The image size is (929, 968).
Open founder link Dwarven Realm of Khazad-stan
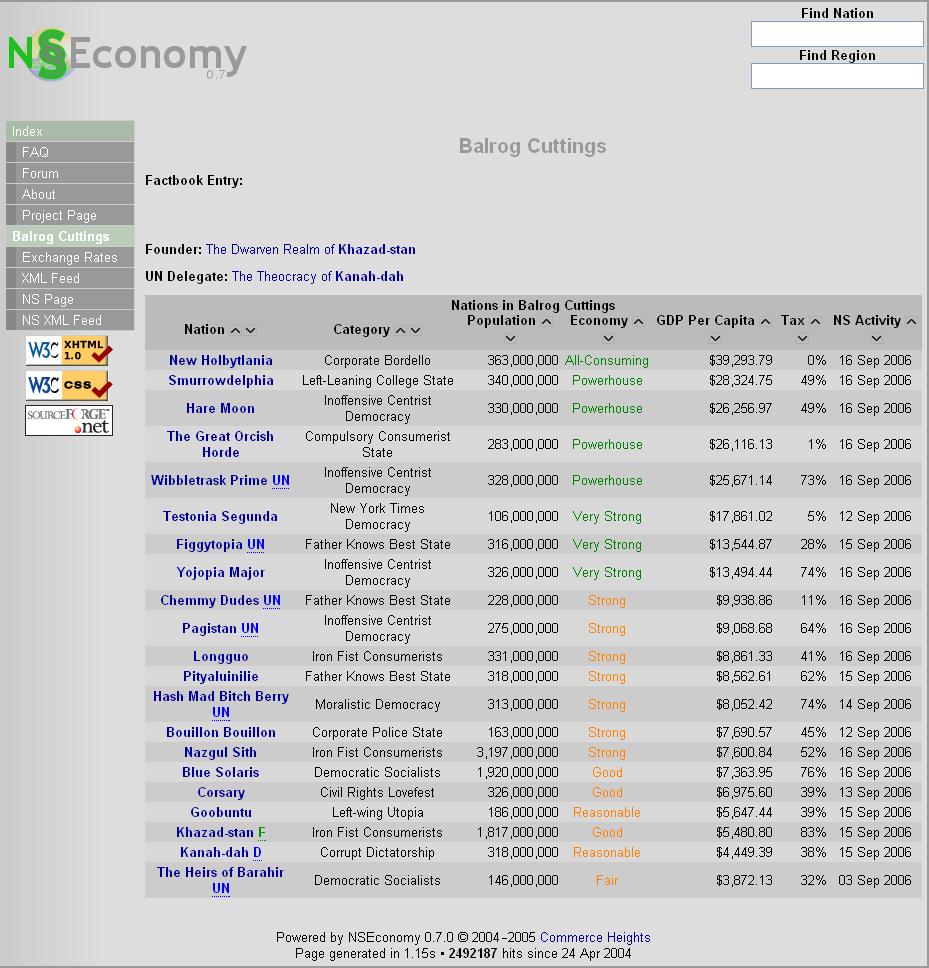point(310,249)
